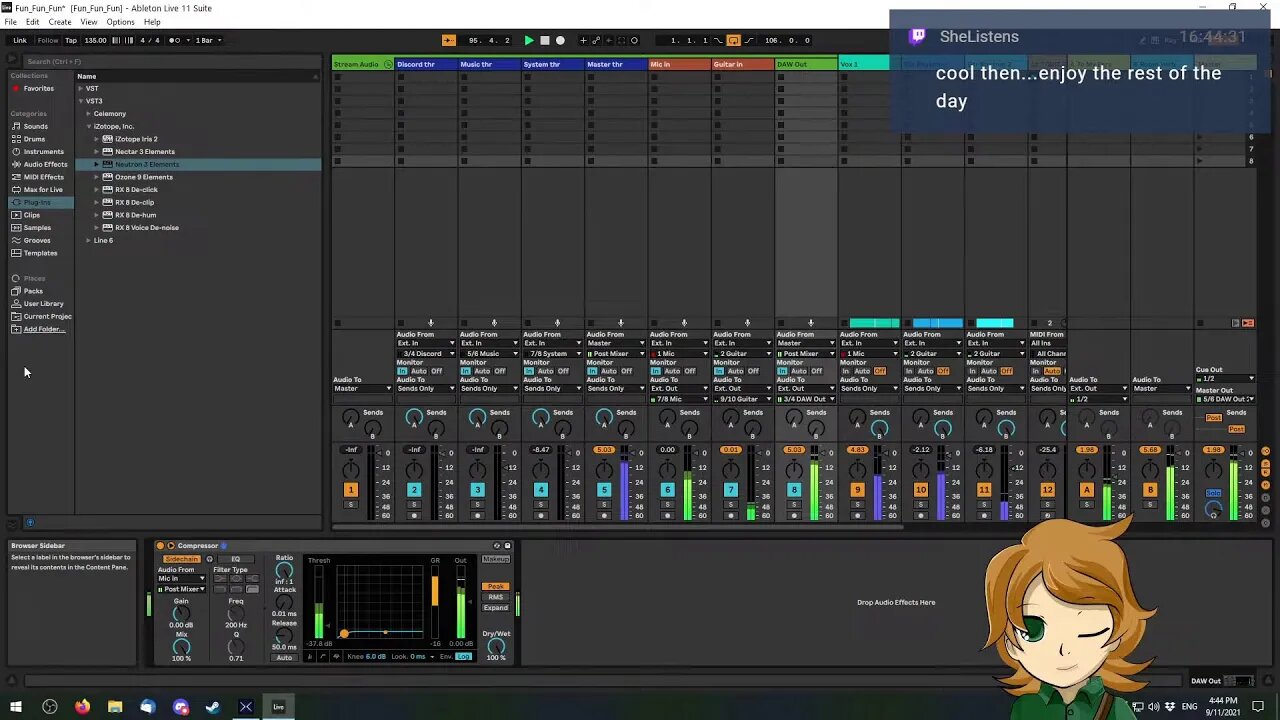Start playback with the Play button

tap(529, 40)
